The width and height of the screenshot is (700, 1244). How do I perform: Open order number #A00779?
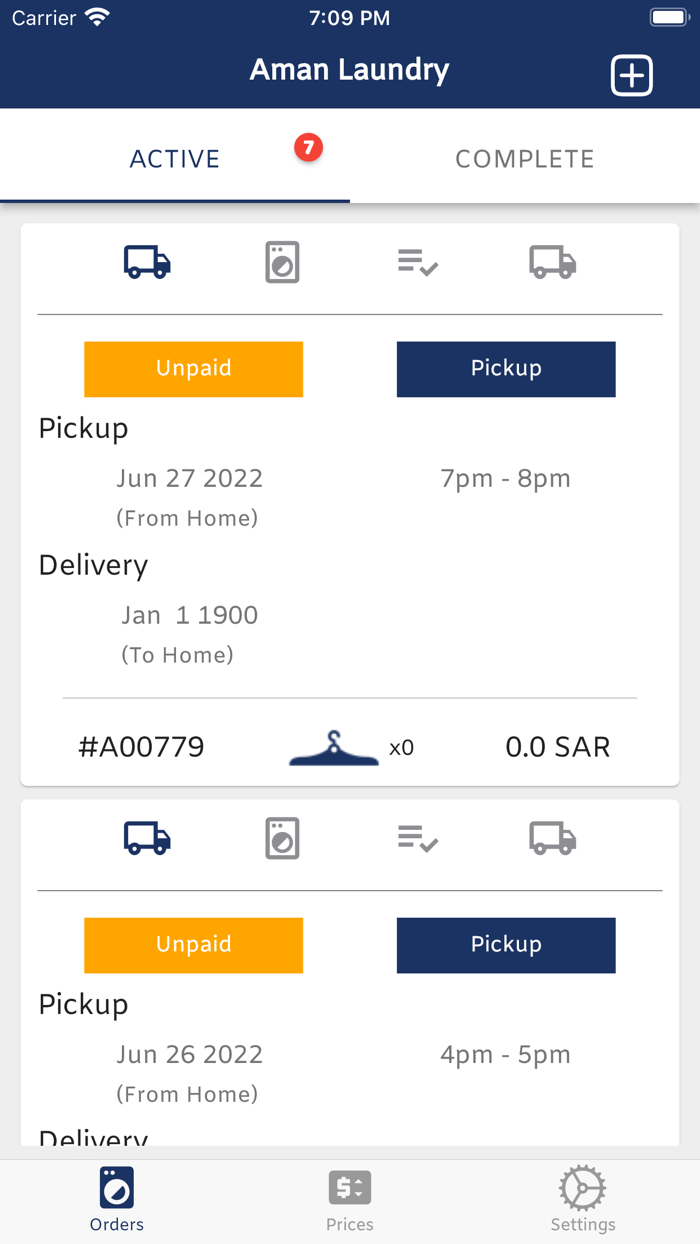[x=141, y=747]
